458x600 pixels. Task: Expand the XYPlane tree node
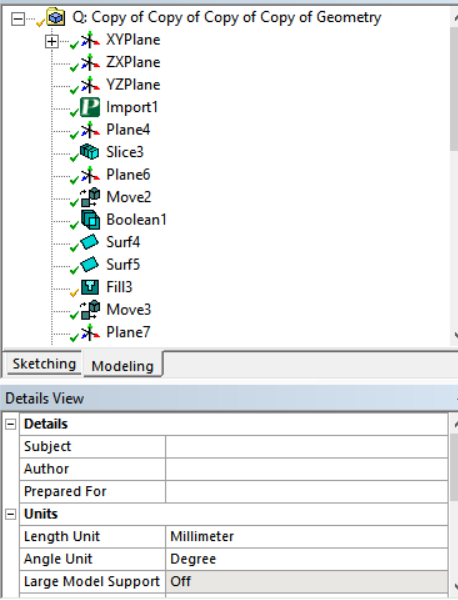click(x=52, y=41)
